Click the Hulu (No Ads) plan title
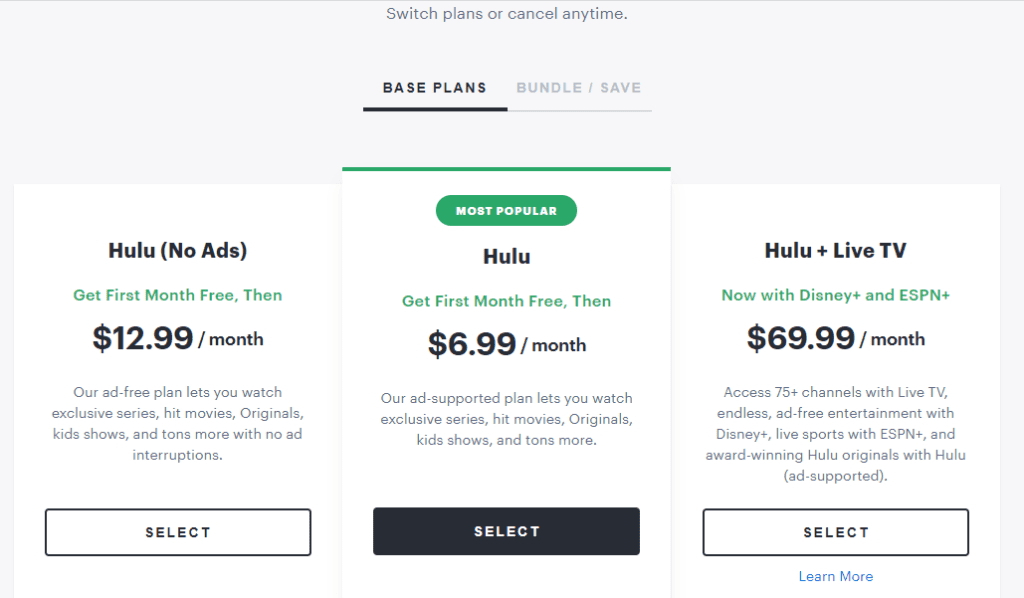The image size is (1024, 598). pos(178,251)
